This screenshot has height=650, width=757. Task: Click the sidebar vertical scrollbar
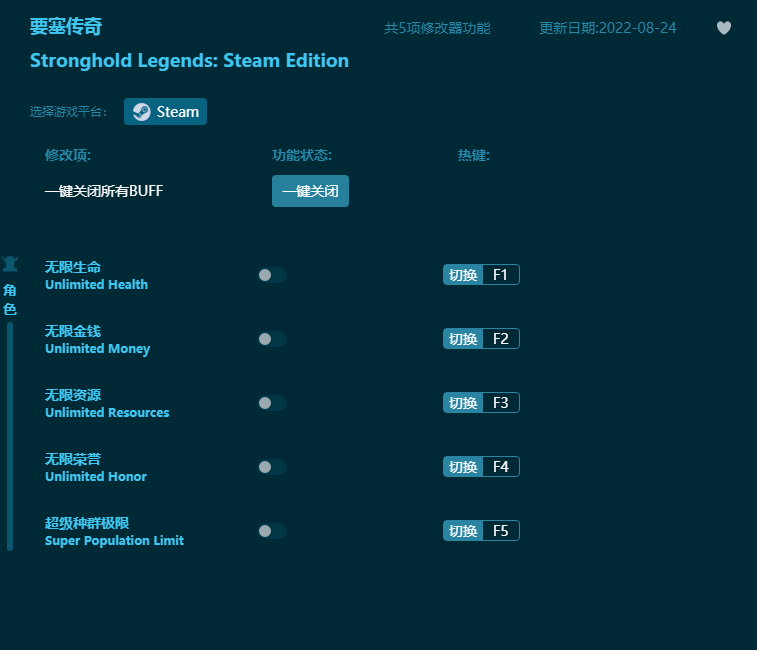10,437
